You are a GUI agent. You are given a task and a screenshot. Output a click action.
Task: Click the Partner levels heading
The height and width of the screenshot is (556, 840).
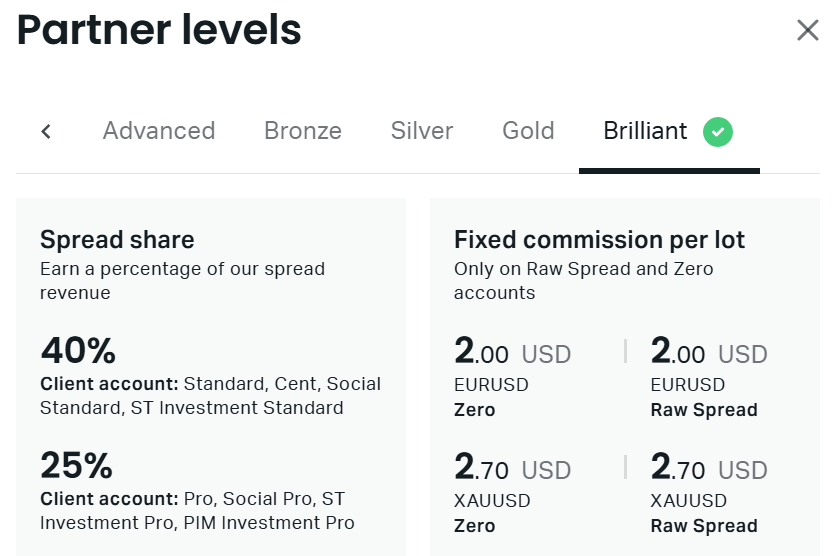[x=159, y=30]
